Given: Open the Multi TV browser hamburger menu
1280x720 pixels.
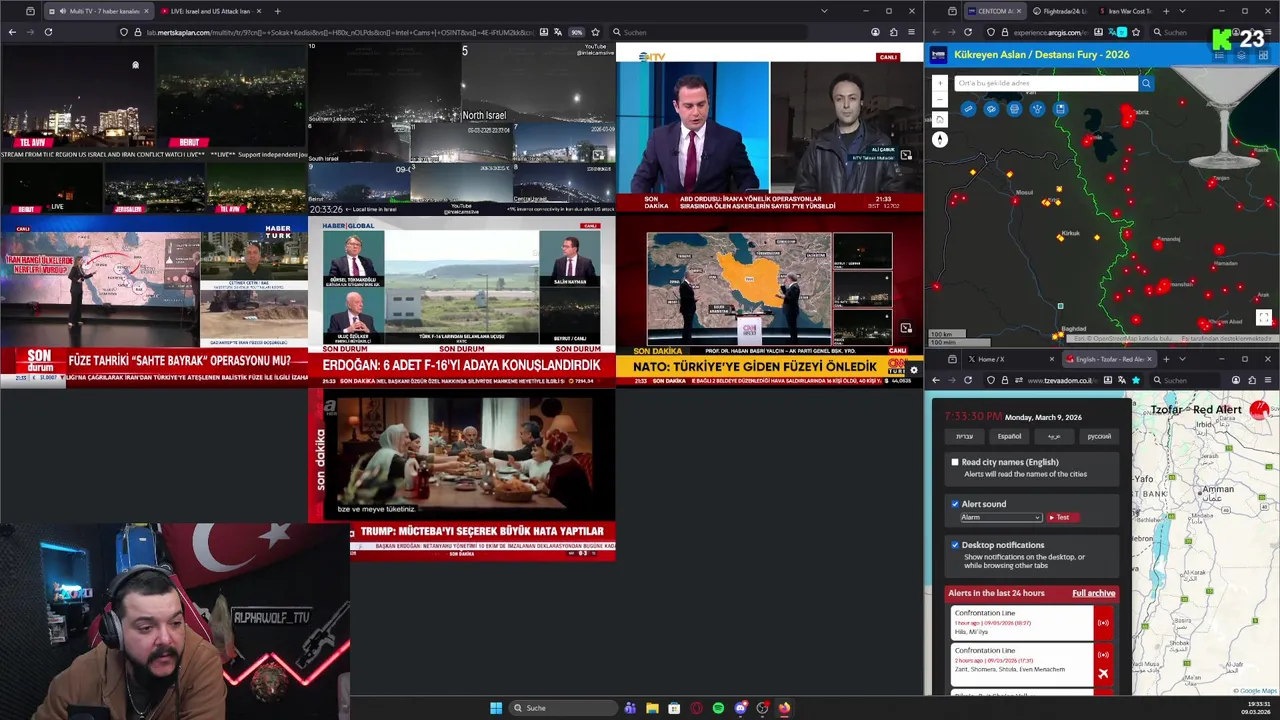Looking at the screenshot, I should point(910,32).
